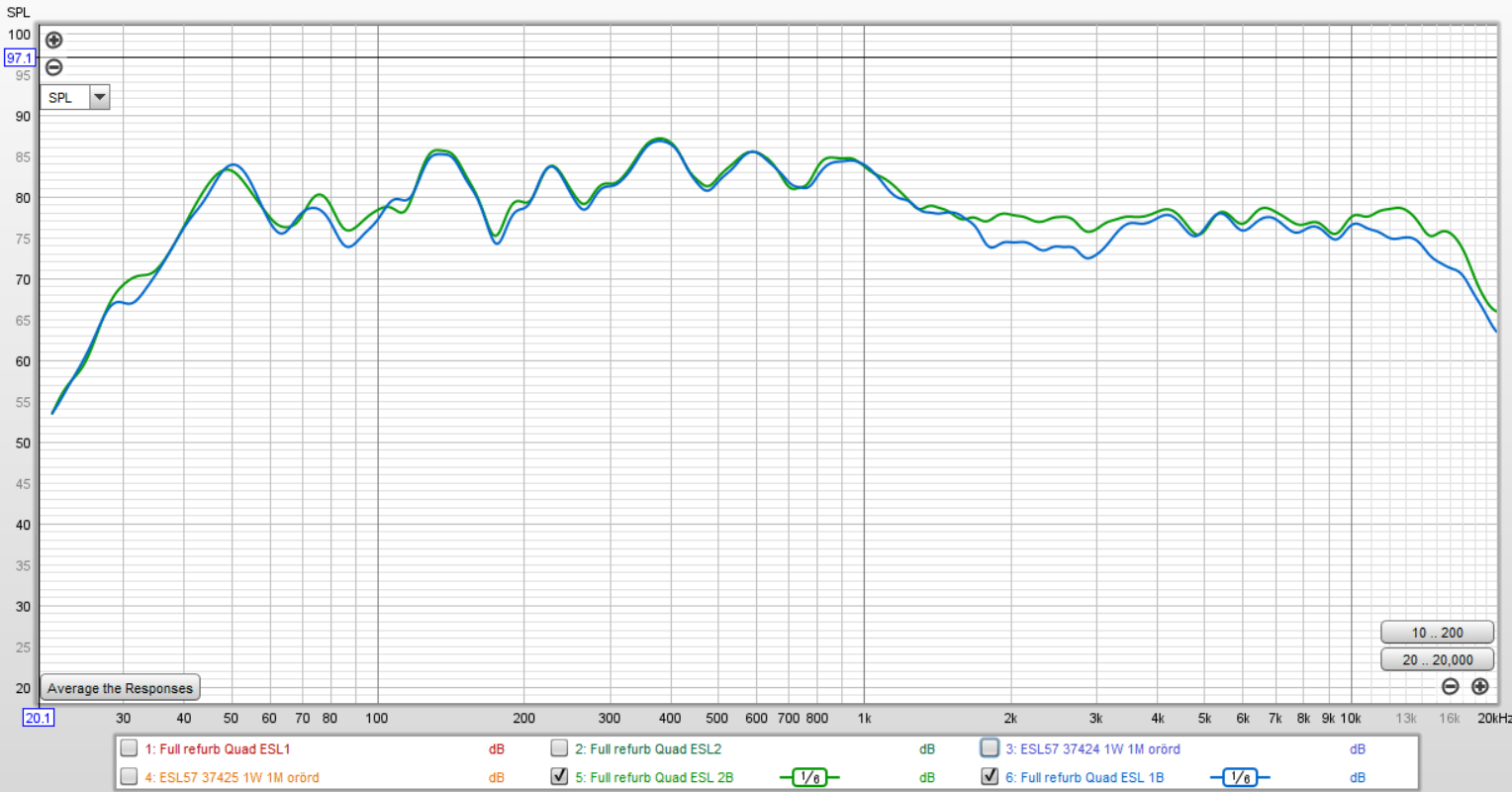Enable trace 4: ESL57 37425 1W 1M orörd
1512x792 pixels.
point(129,777)
